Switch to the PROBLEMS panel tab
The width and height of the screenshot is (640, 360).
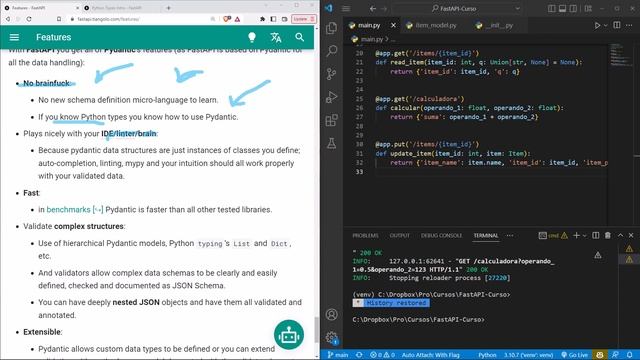click(x=365, y=236)
